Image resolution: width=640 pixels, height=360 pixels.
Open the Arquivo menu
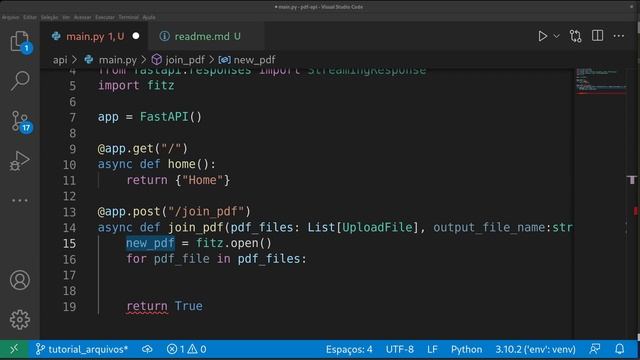10,17
